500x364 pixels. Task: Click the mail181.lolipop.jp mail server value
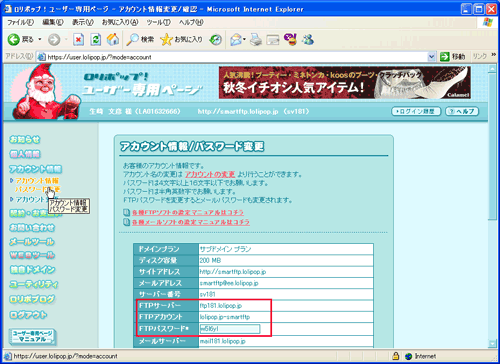[x=223, y=341]
